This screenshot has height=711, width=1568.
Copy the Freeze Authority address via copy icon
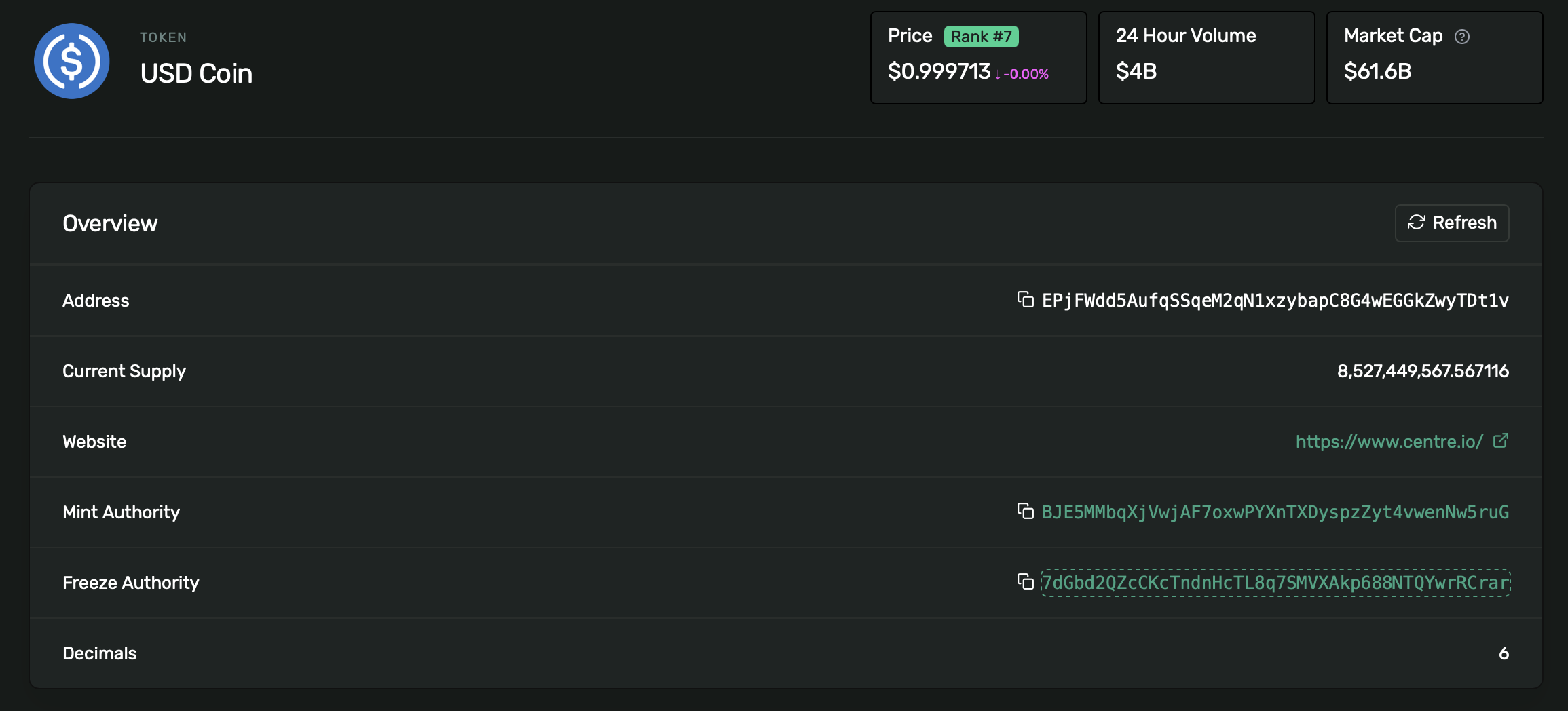click(1025, 582)
